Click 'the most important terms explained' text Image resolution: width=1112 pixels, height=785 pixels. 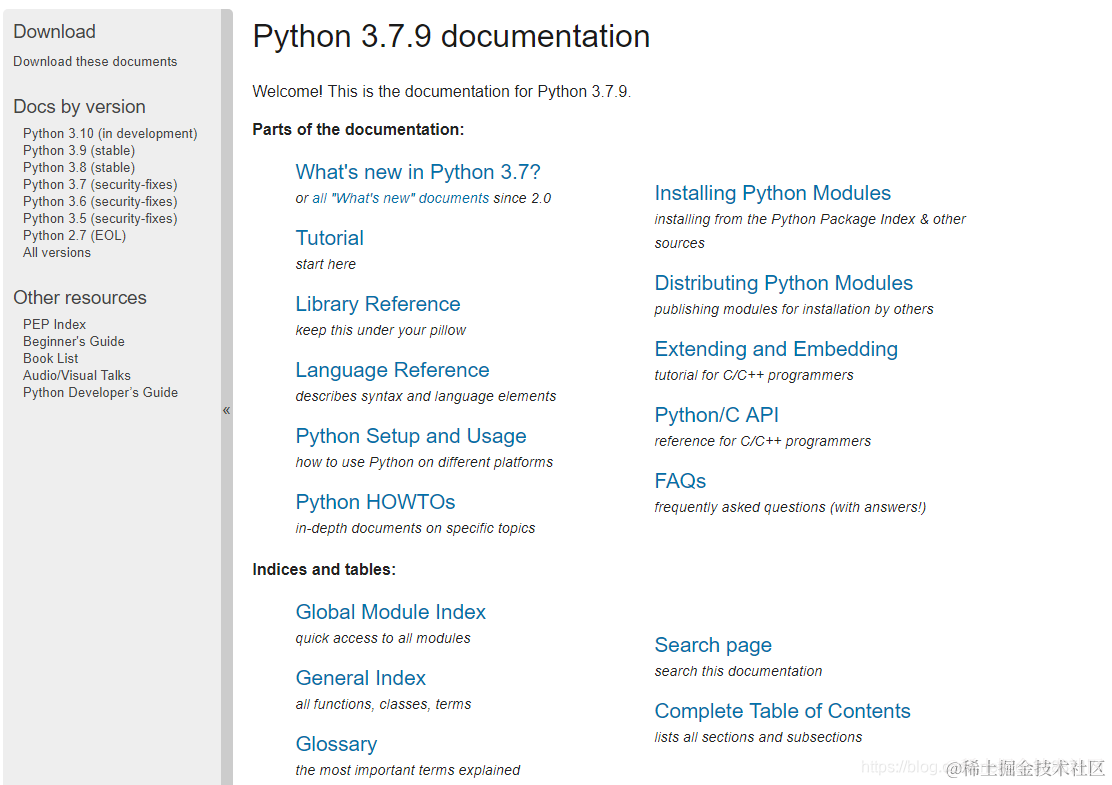pos(408,770)
